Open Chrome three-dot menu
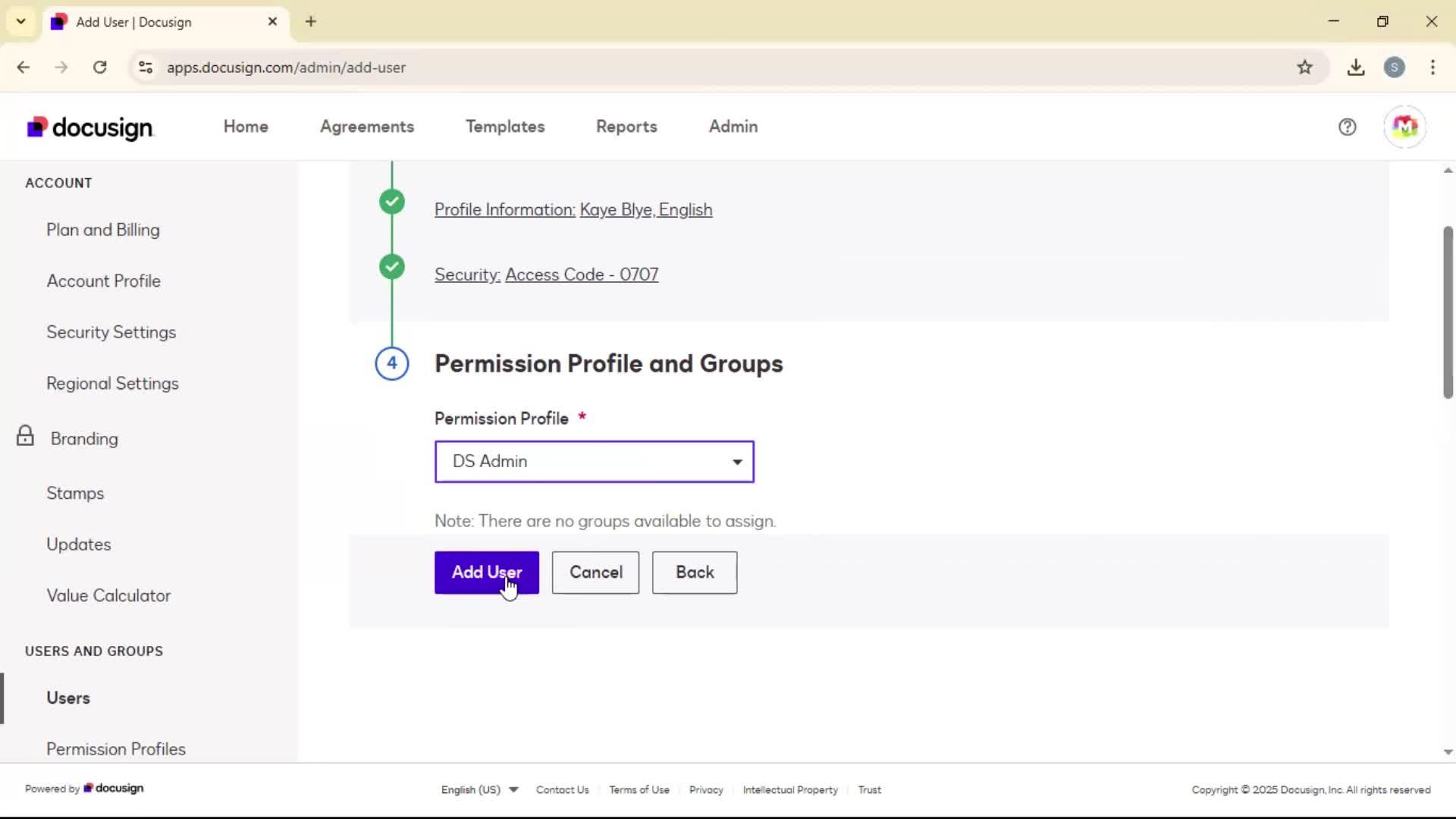 pyautogui.click(x=1432, y=67)
